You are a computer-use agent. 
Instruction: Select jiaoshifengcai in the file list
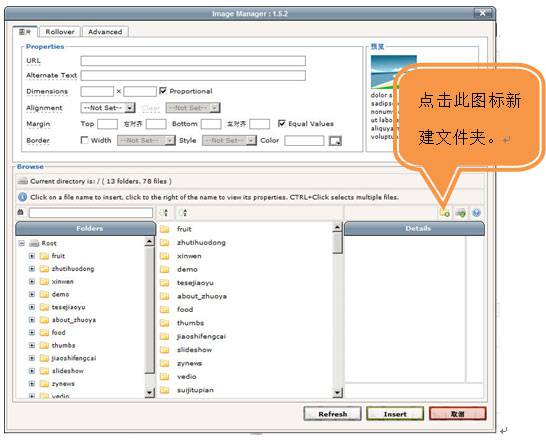[x=201, y=337]
